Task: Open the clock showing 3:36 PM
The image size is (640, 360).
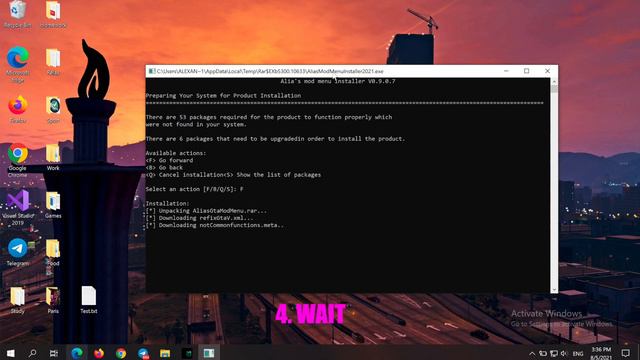Action: coord(601,353)
